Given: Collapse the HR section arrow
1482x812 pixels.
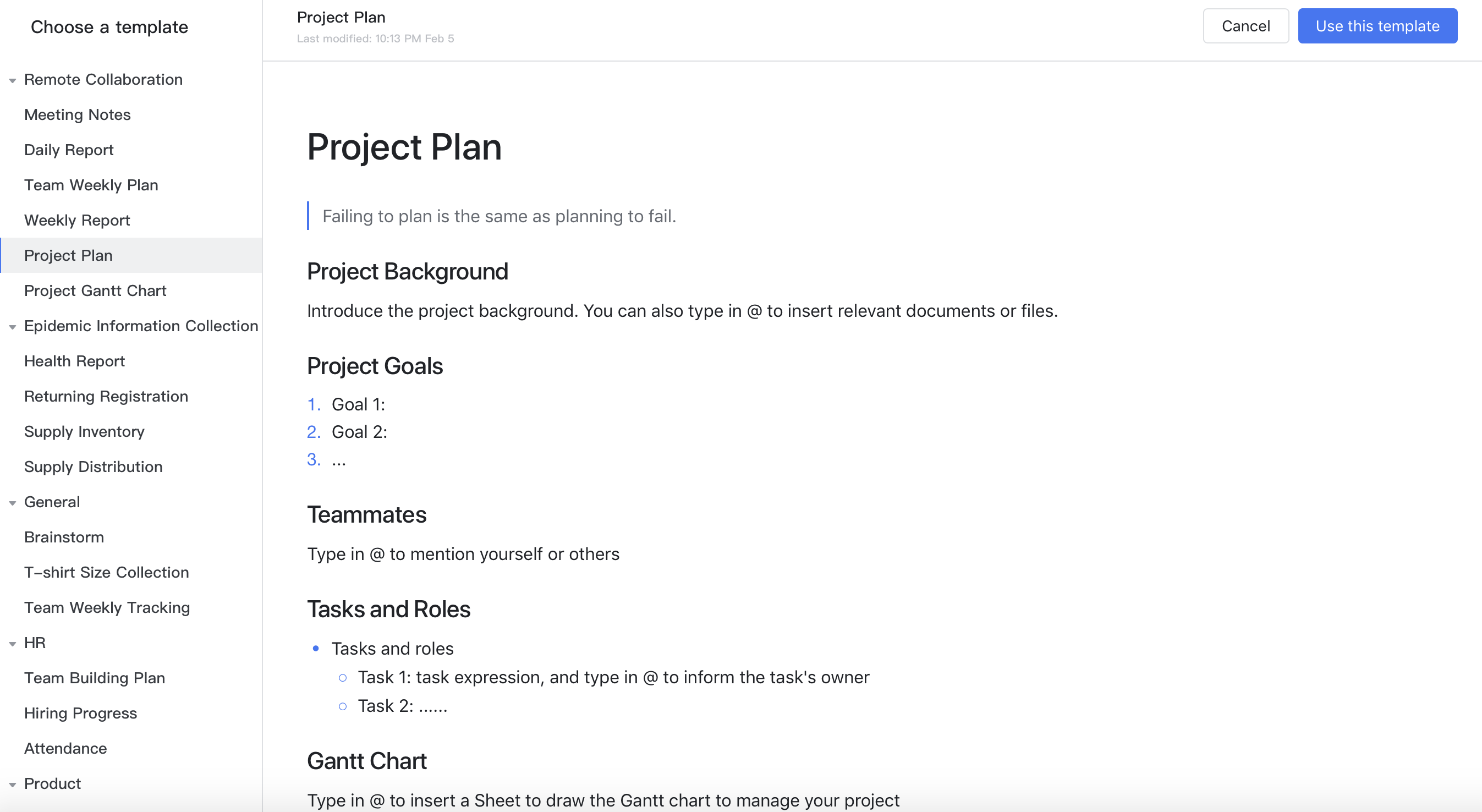Looking at the screenshot, I should 12,644.
